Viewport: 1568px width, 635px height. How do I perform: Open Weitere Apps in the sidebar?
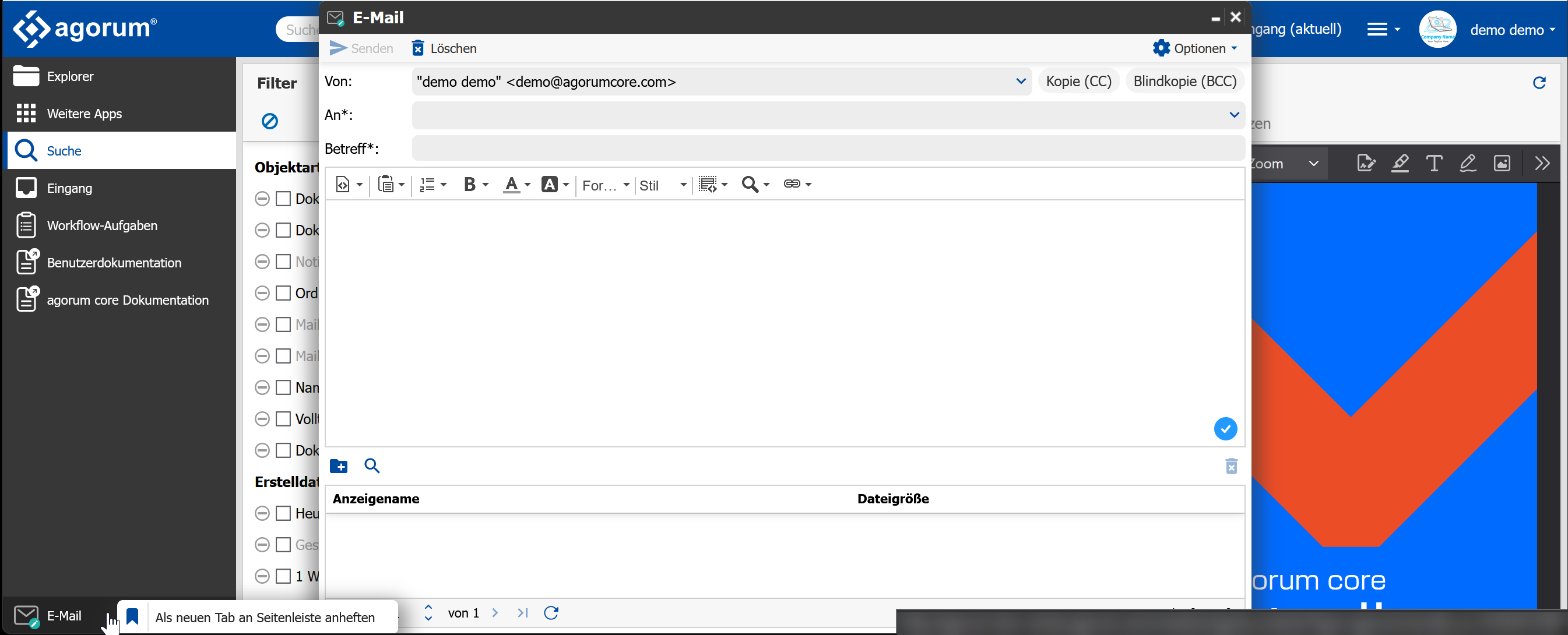click(121, 113)
